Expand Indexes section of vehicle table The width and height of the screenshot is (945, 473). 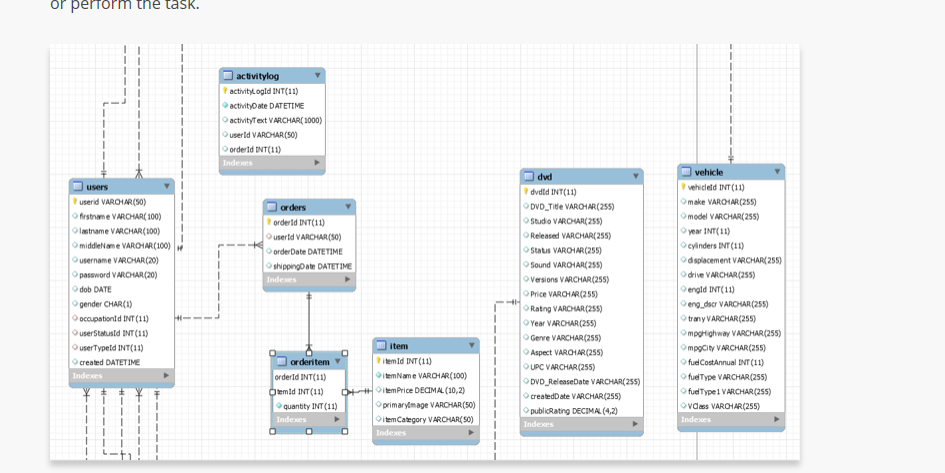[776, 419]
